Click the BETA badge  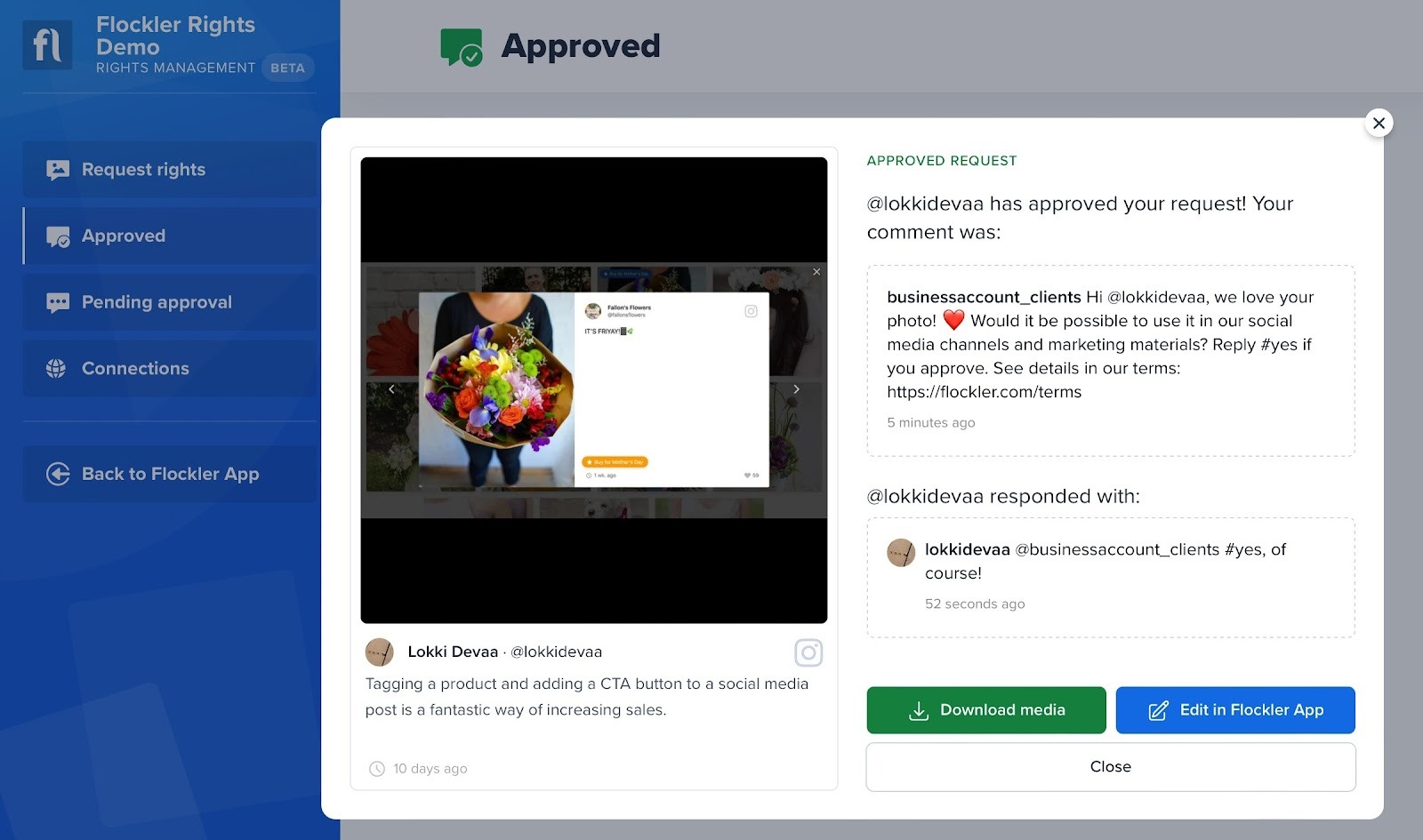[287, 68]
